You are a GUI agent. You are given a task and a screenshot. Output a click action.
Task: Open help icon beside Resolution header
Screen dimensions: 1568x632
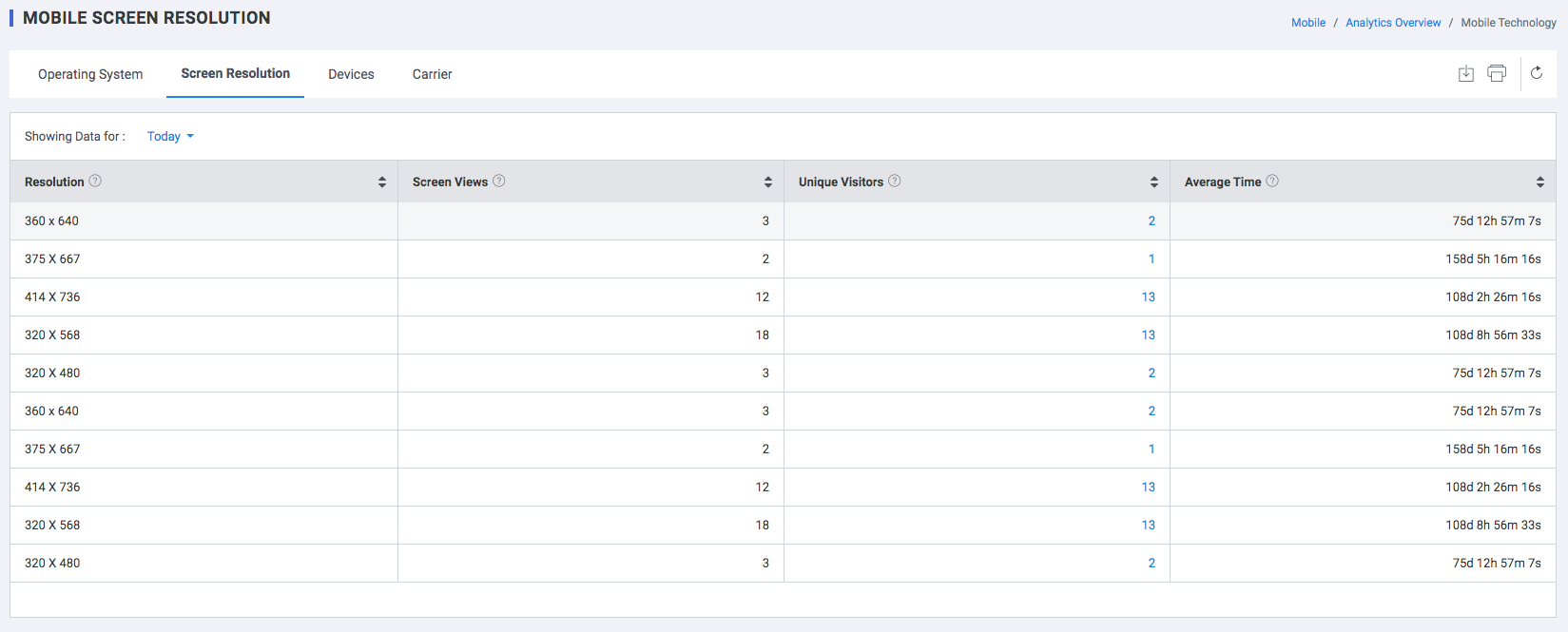(x=95, y=181)
